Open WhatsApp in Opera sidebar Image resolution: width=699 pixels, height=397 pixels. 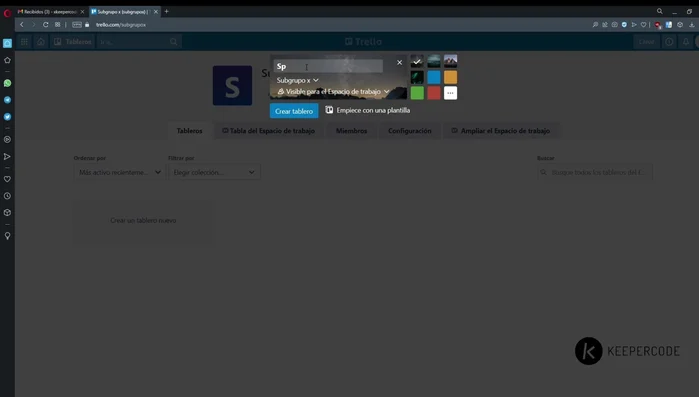coord(7,83)
